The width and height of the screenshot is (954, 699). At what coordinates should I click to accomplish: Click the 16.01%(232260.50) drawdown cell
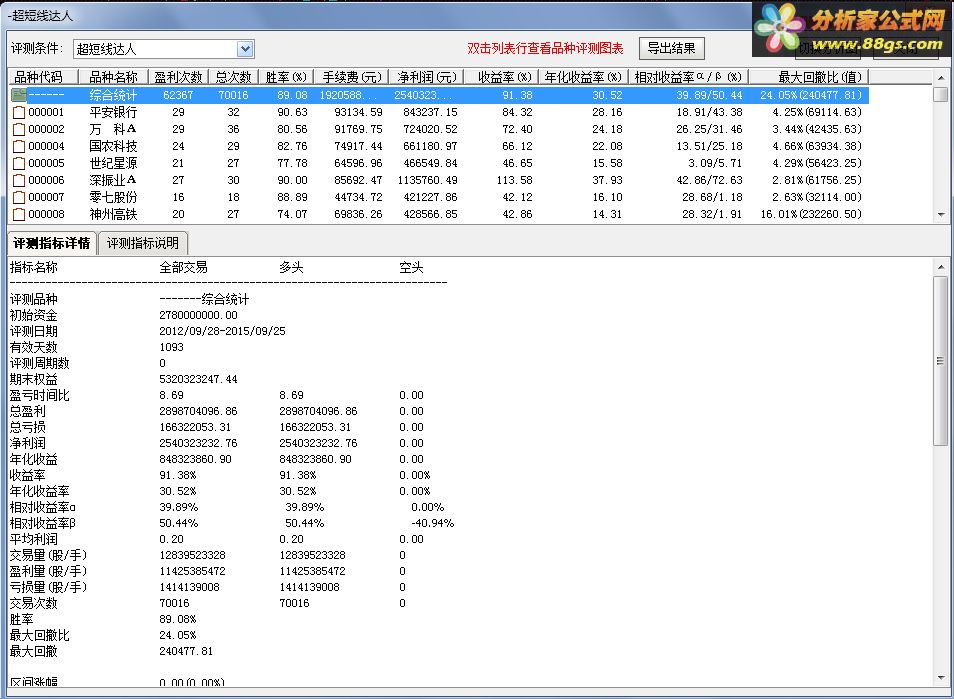(x=811, y=215)
